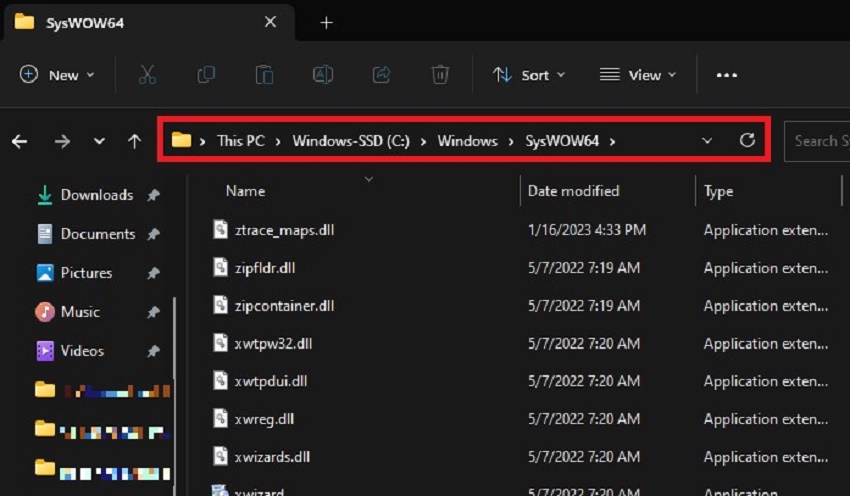Select file name xwtpw32.dll
This screenshot has width=850, height=496.
pos(273,344)
